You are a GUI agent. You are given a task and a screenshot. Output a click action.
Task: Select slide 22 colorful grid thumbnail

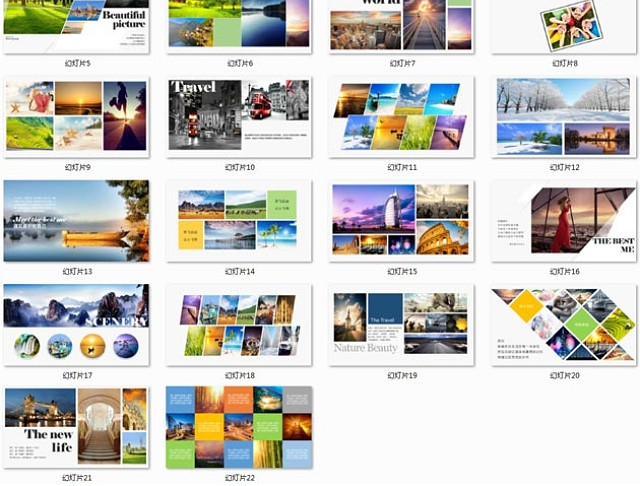pyautogui.click(x=239, y=428)
